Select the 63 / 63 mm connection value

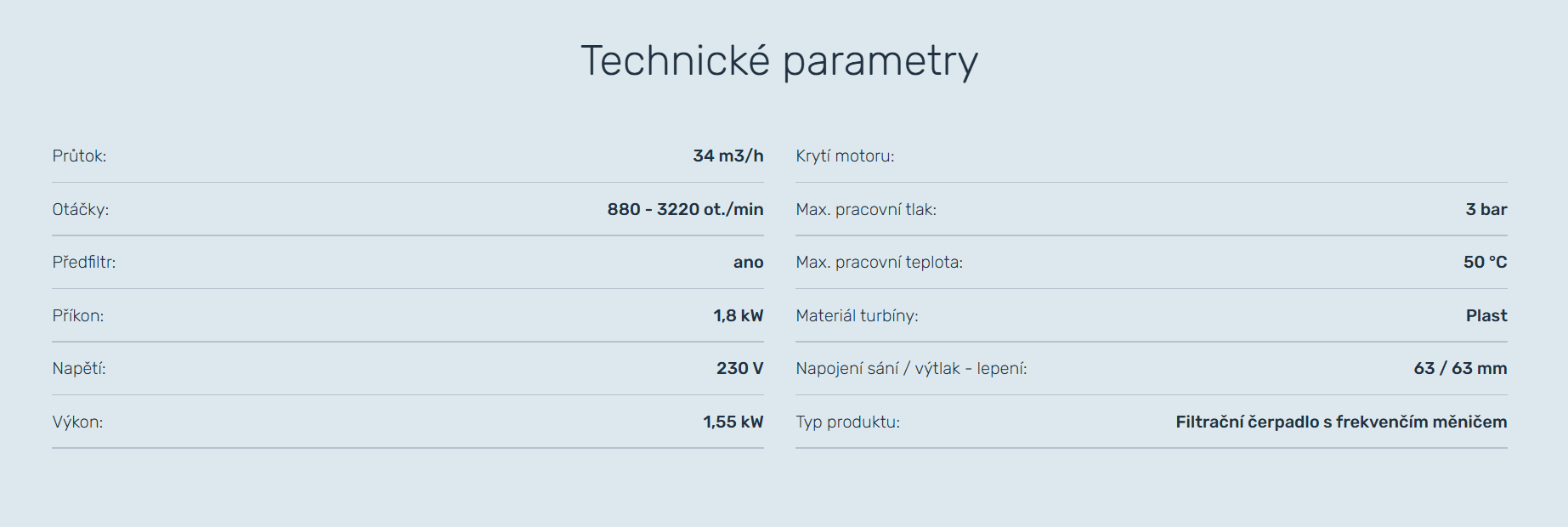pos(1460,369)
